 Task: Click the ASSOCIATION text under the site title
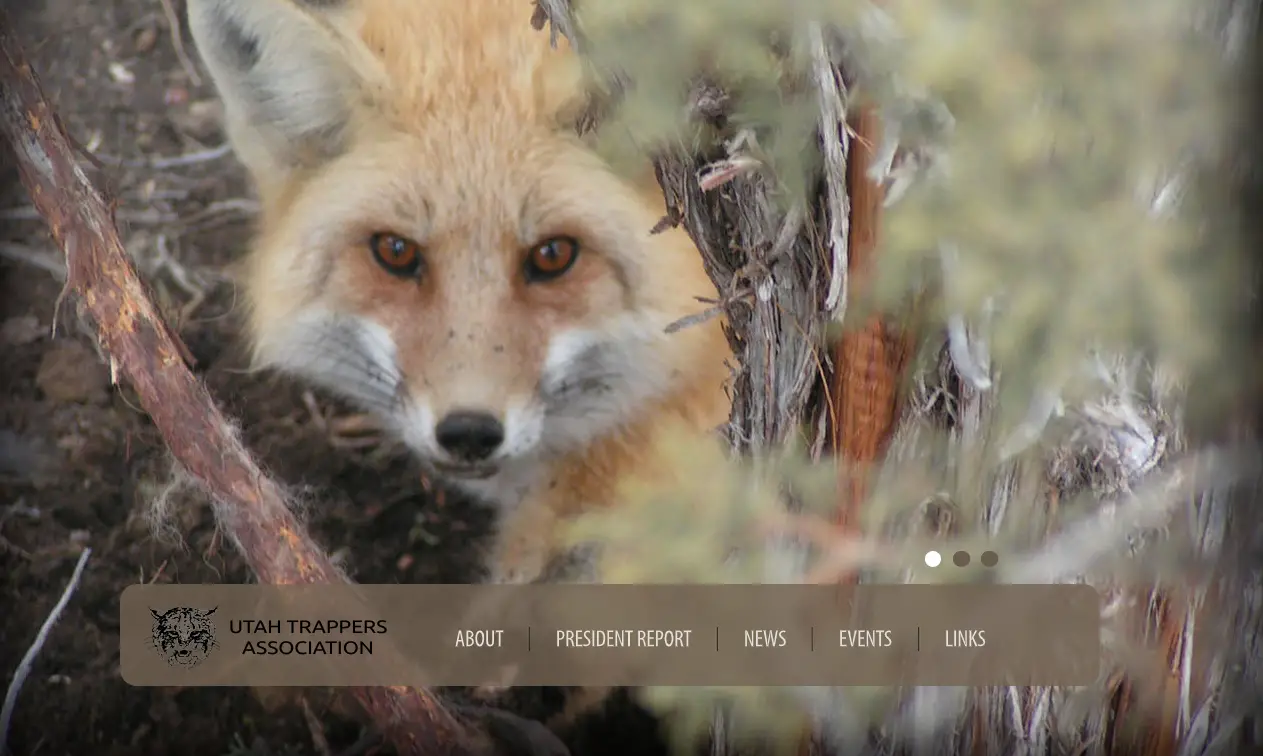(x=307, y=648)
